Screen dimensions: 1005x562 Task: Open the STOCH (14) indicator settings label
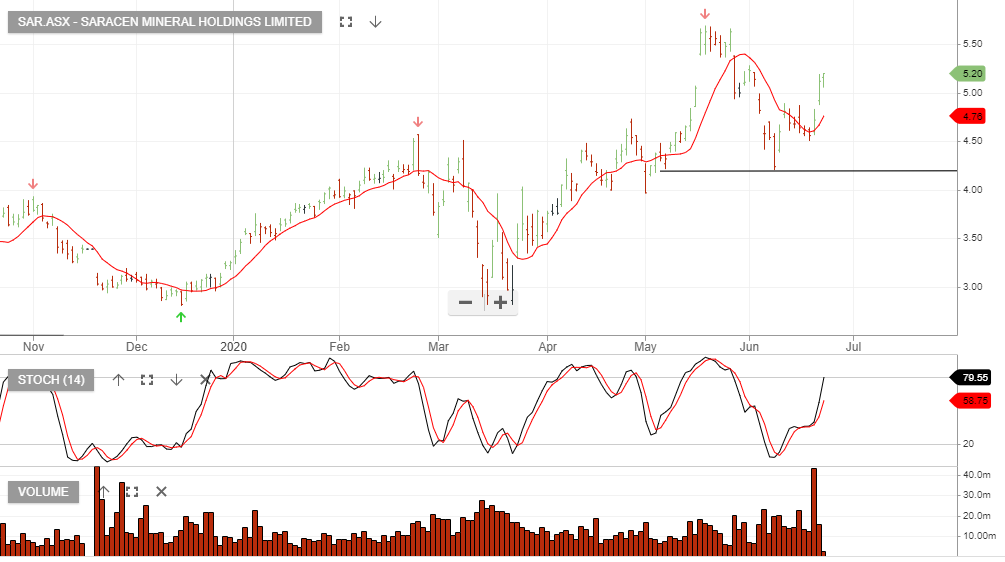[51, 380]
